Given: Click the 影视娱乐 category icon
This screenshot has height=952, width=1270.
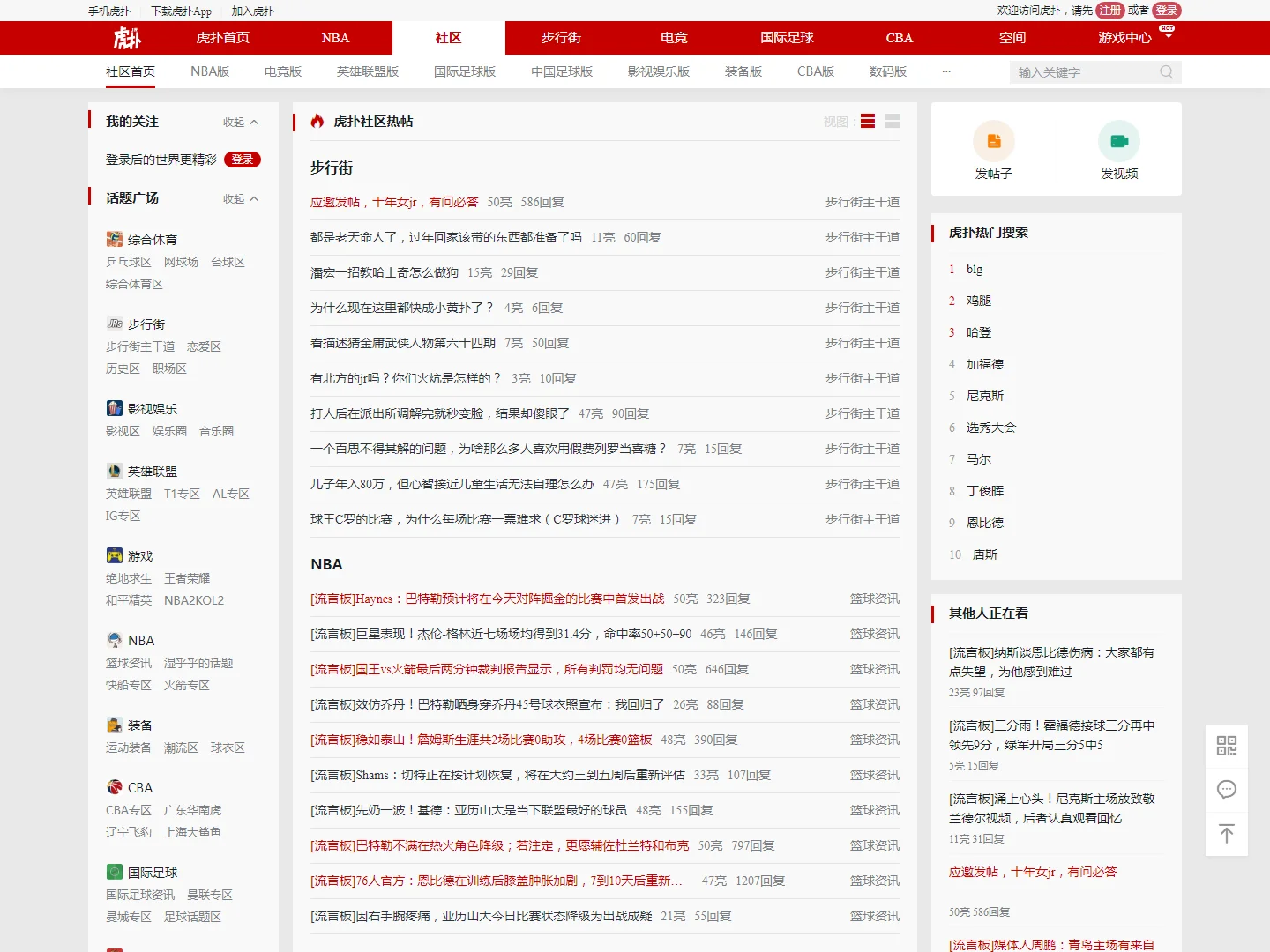Looking at the screenshot, I should pyautogui.click(x=115, y=408).
